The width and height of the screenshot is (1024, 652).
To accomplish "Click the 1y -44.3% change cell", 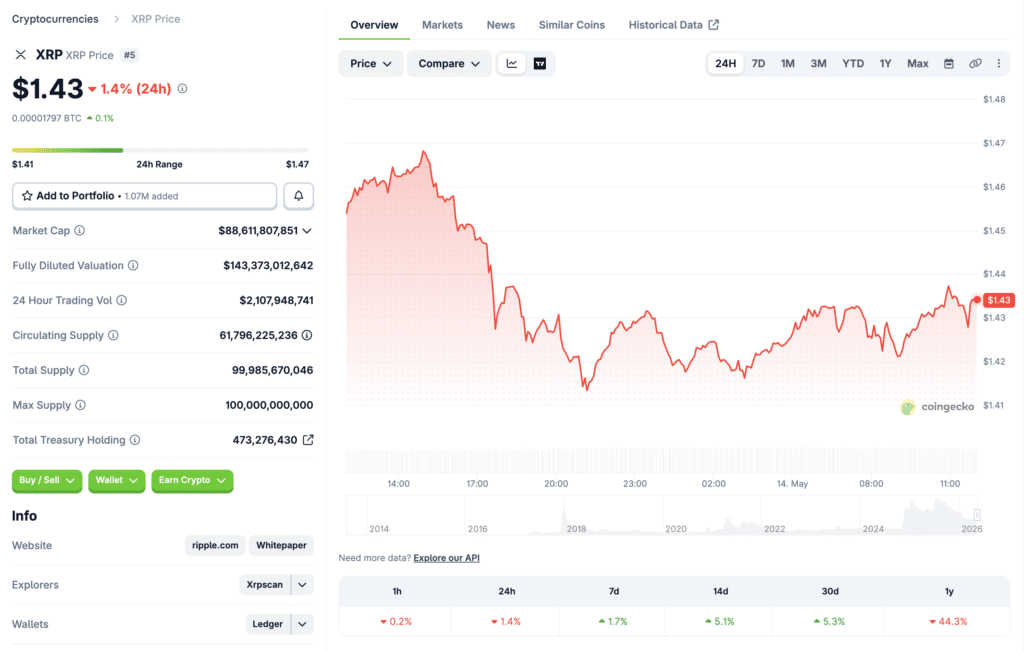I will point(948,621).
